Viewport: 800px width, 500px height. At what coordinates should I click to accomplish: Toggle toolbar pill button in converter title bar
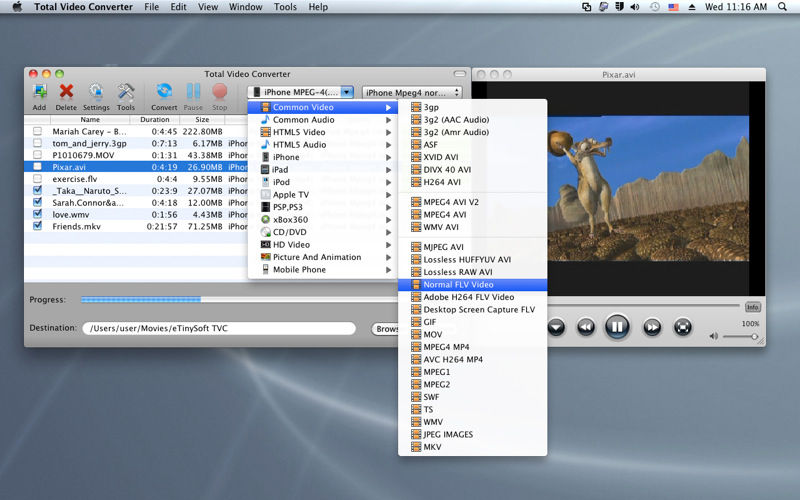460,74
